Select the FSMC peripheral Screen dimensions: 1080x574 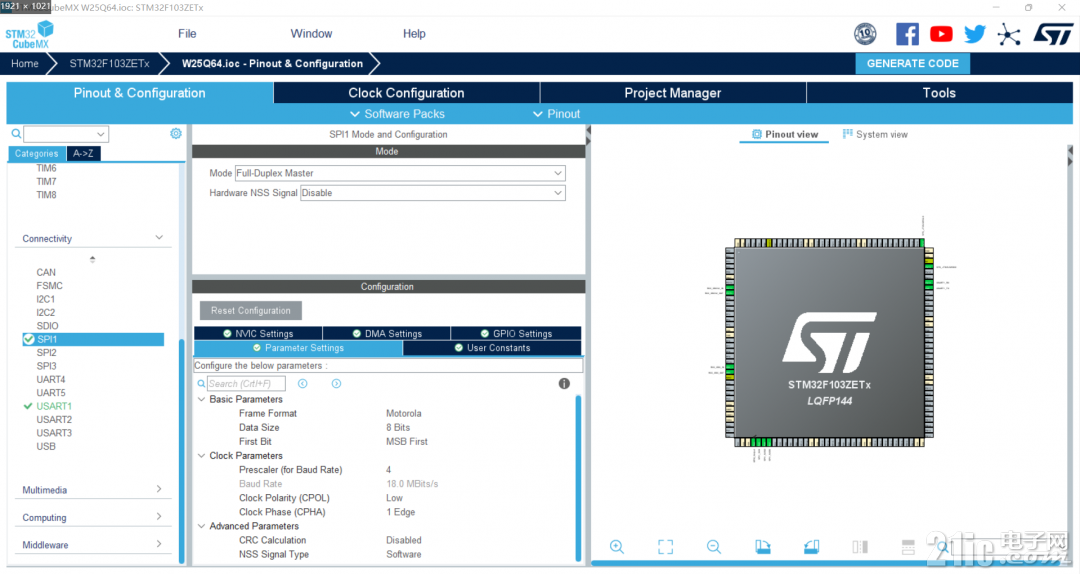click(49, 285)
